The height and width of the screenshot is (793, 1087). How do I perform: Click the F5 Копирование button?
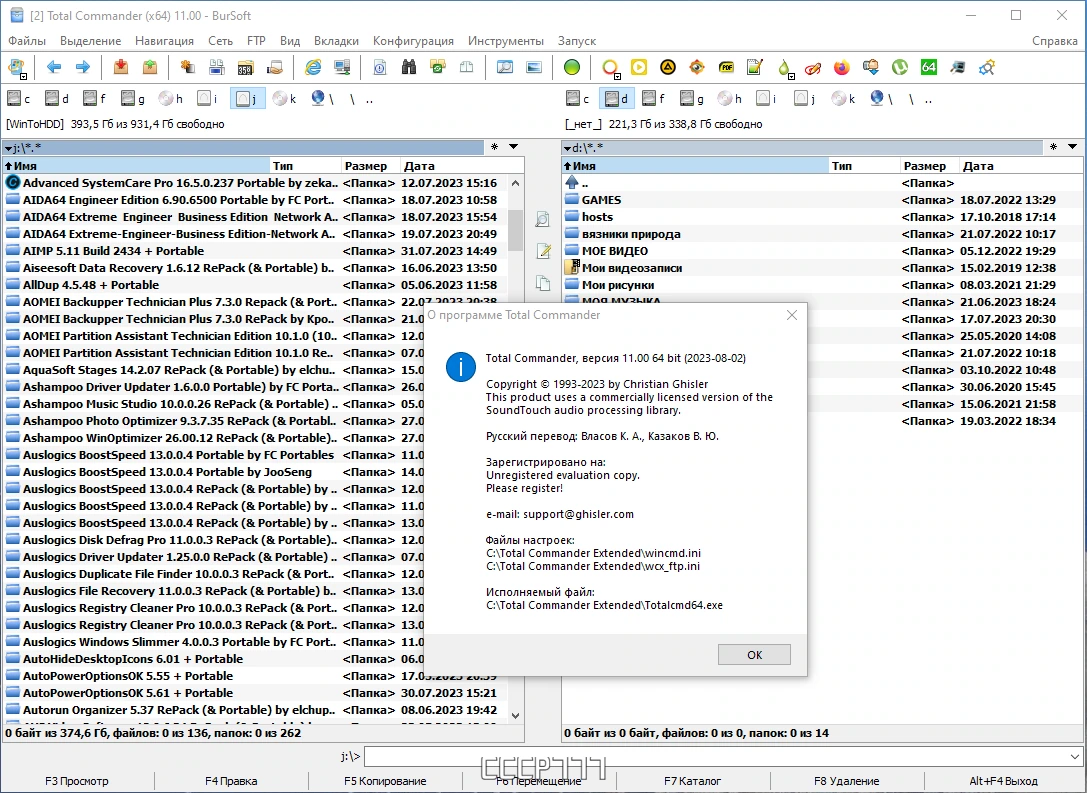(385, 781)
